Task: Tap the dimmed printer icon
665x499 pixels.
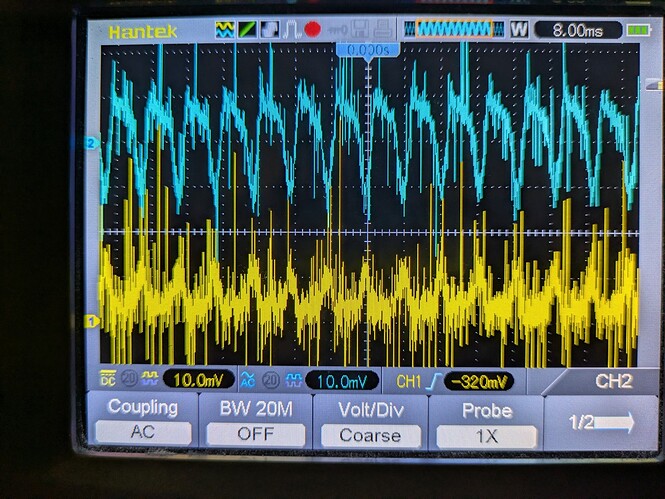Action: [383, 30]
